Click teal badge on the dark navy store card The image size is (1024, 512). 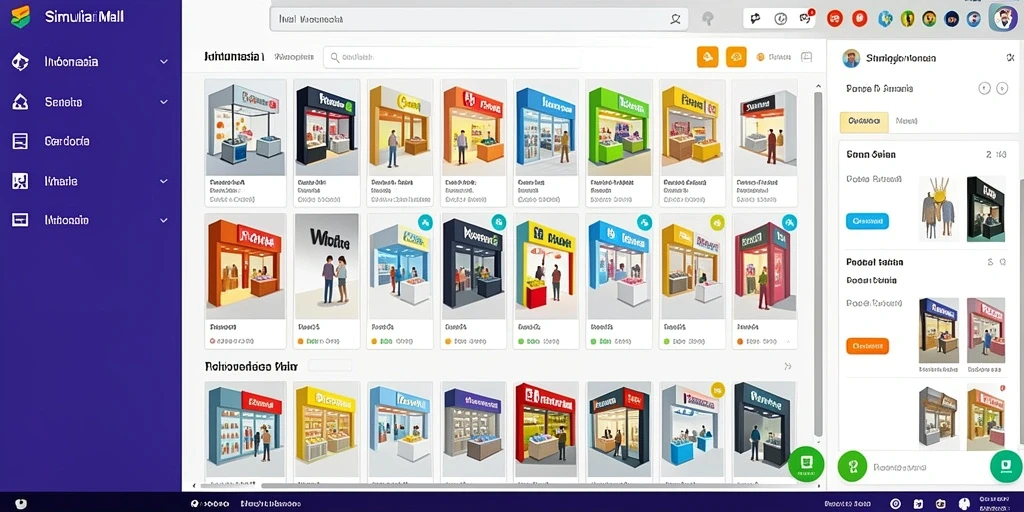(499, 222)
